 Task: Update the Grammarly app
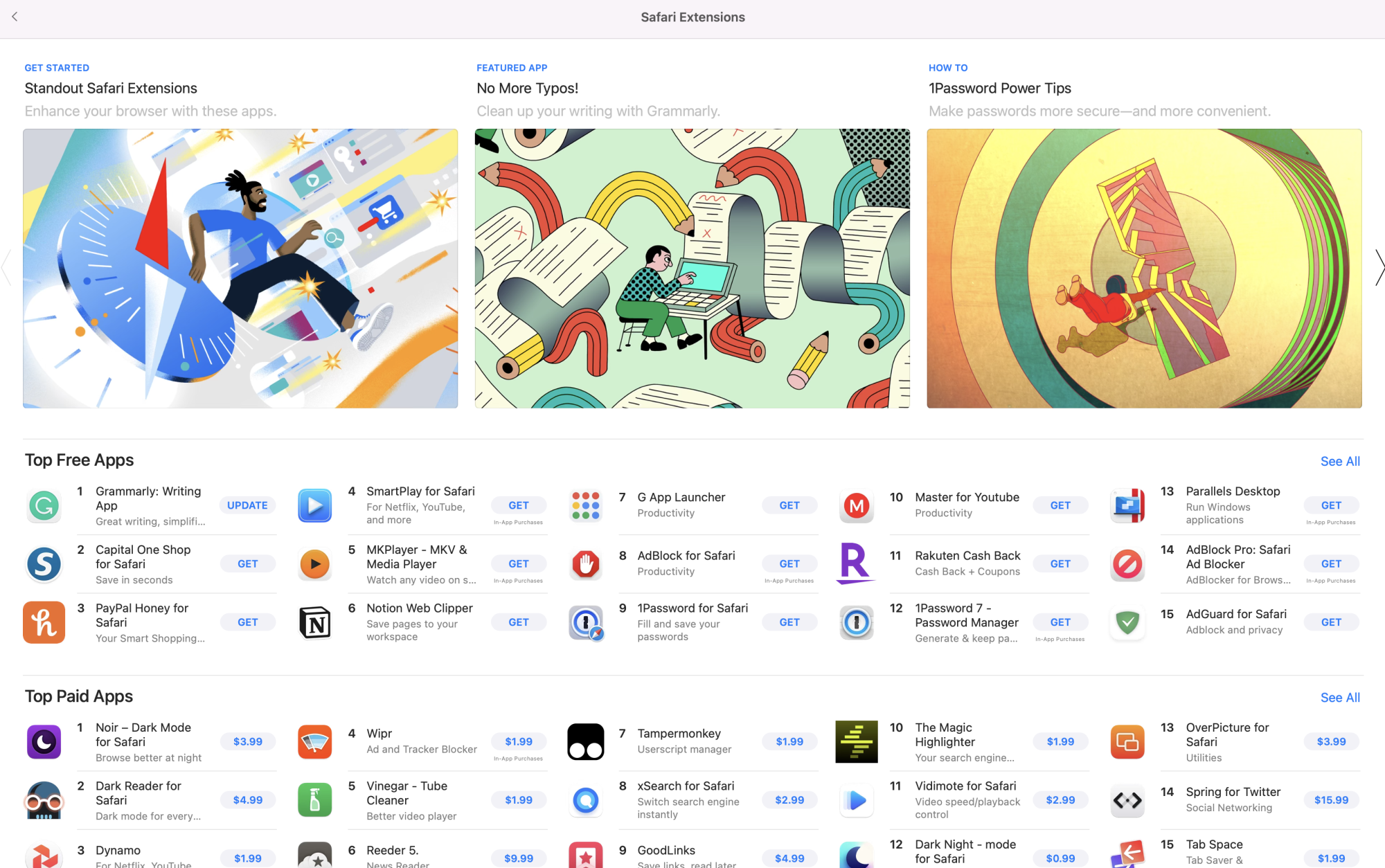click(247, 505)
